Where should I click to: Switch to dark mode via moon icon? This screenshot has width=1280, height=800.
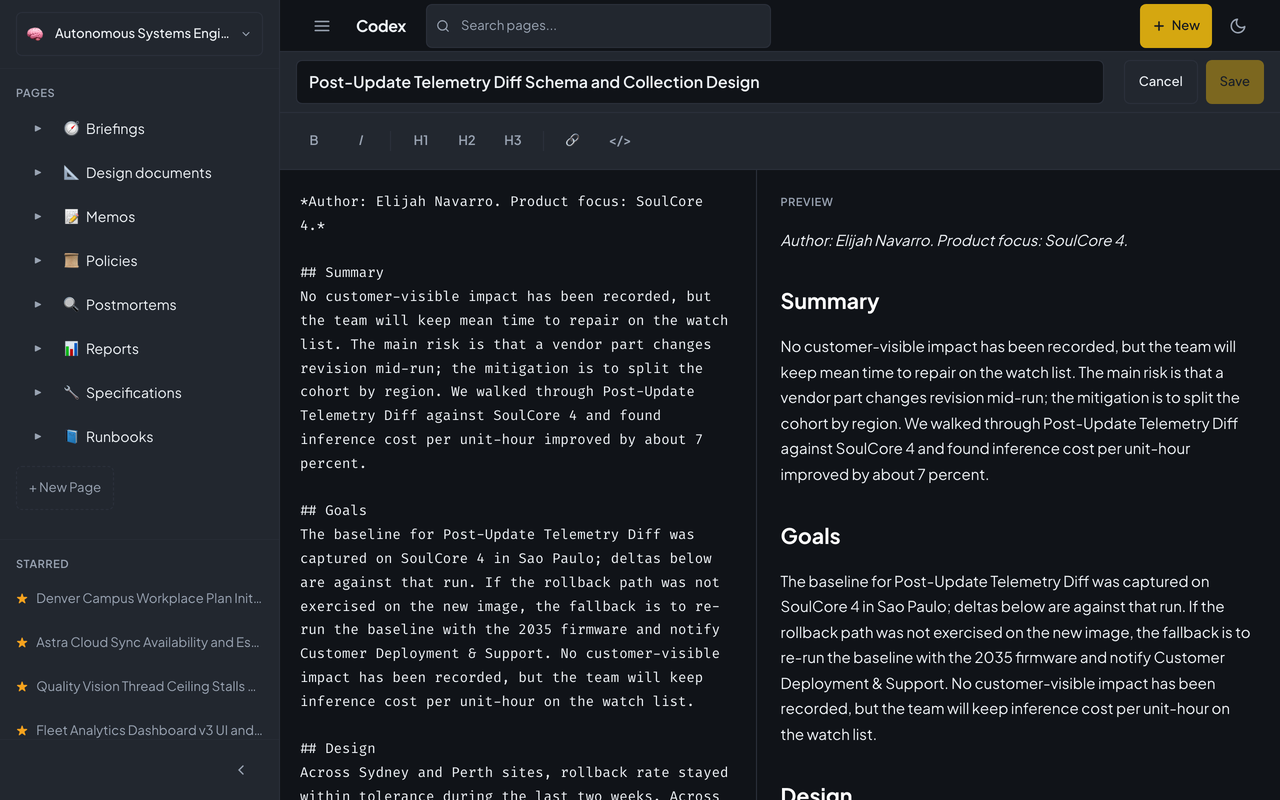(1238, 26)
